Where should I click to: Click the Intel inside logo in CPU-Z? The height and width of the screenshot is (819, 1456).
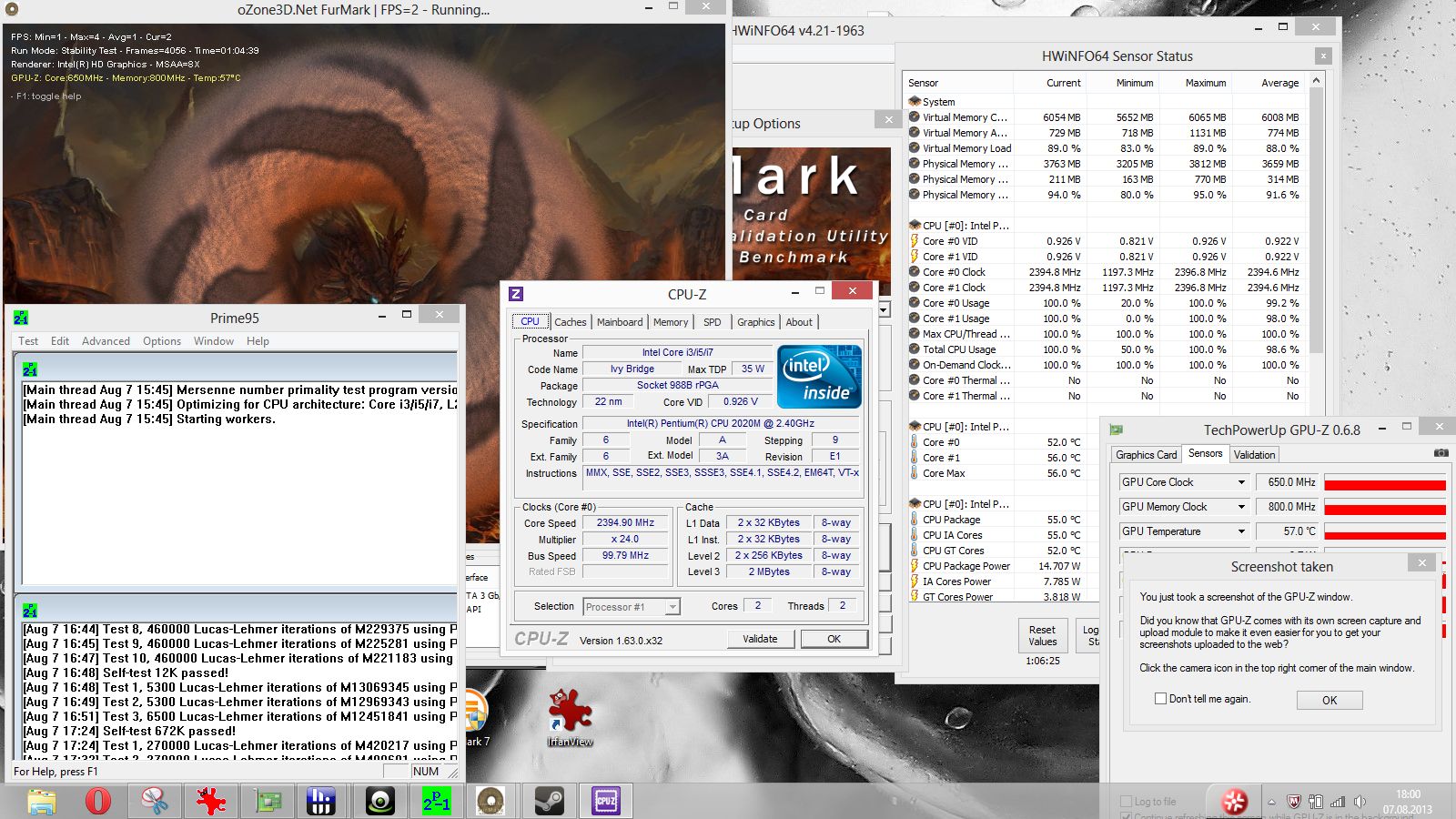pos(819,376)
